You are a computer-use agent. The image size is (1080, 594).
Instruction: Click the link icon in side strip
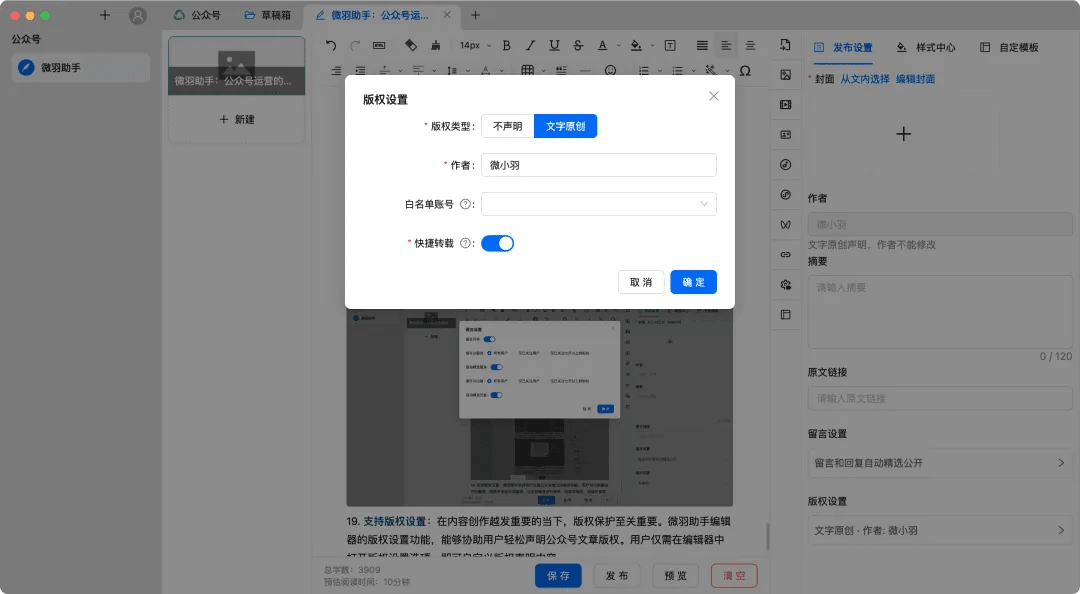coord(786,255)
